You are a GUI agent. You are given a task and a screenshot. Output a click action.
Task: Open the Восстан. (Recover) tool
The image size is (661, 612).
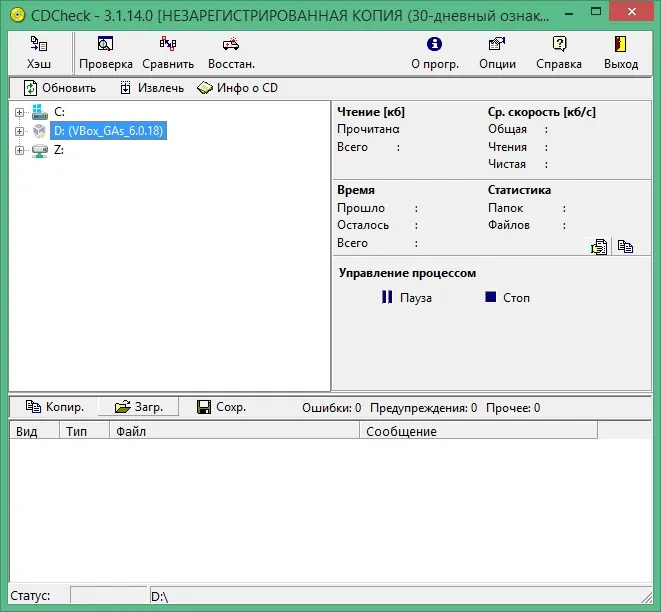(x=231, y=54)
